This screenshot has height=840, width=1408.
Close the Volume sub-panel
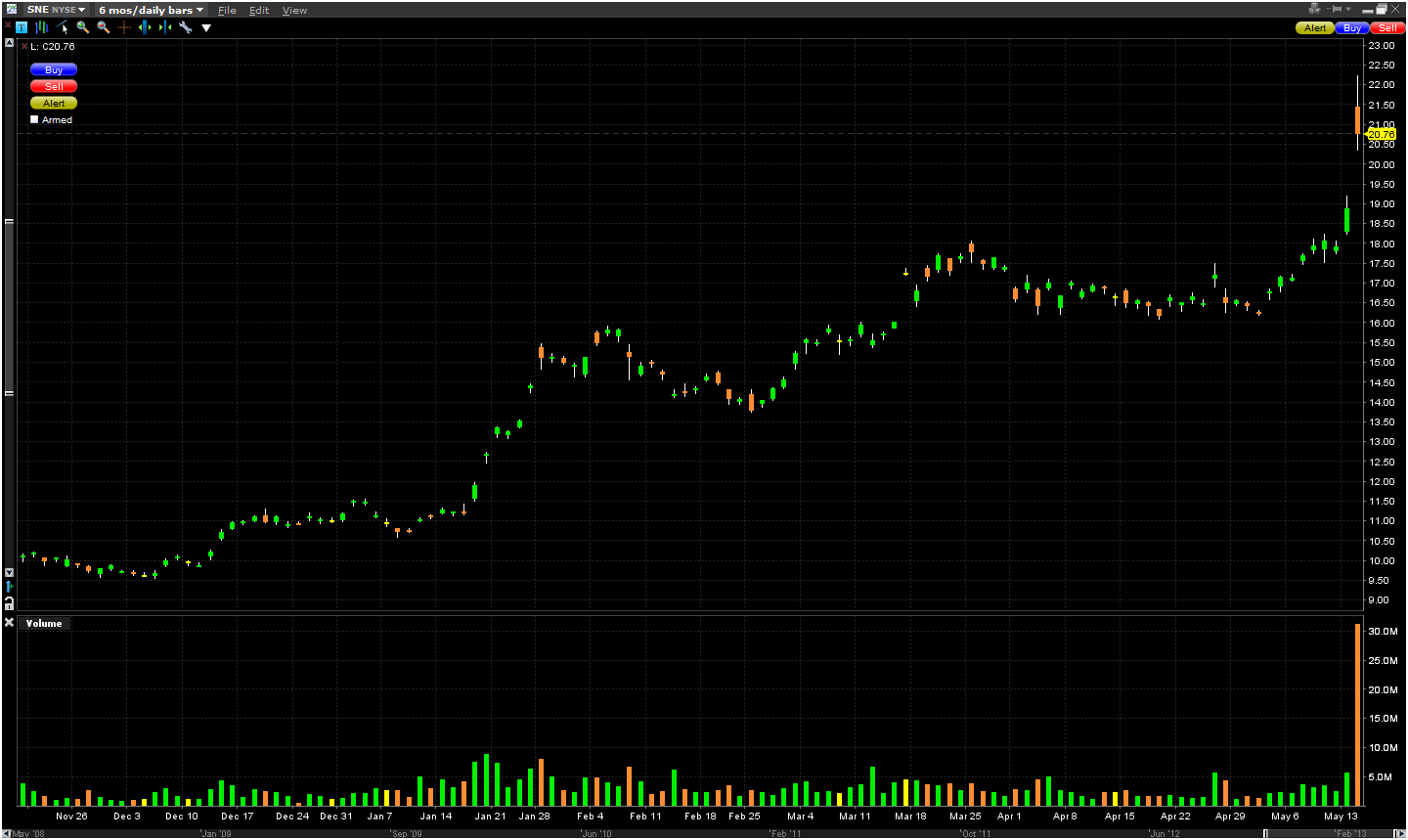click(10, 623)
